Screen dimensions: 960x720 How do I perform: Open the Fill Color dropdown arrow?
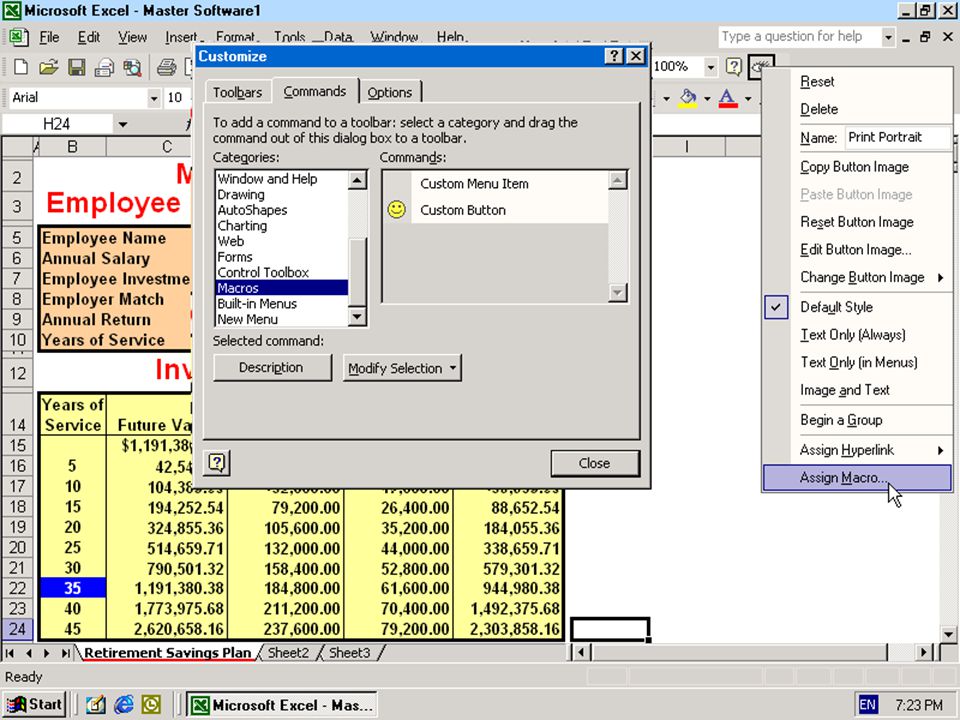coord(707,98)
